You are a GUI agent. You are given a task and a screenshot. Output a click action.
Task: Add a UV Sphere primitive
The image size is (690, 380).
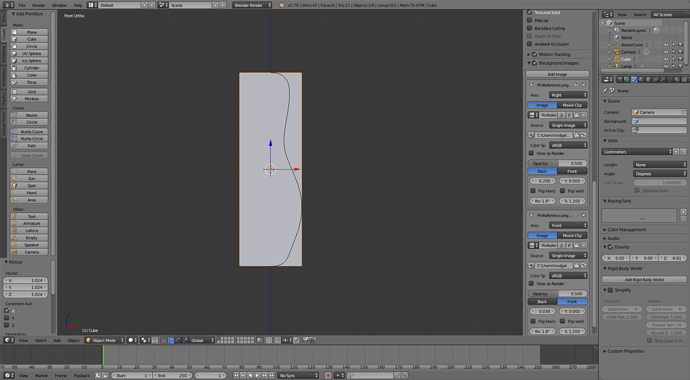[x=29, y=54]
